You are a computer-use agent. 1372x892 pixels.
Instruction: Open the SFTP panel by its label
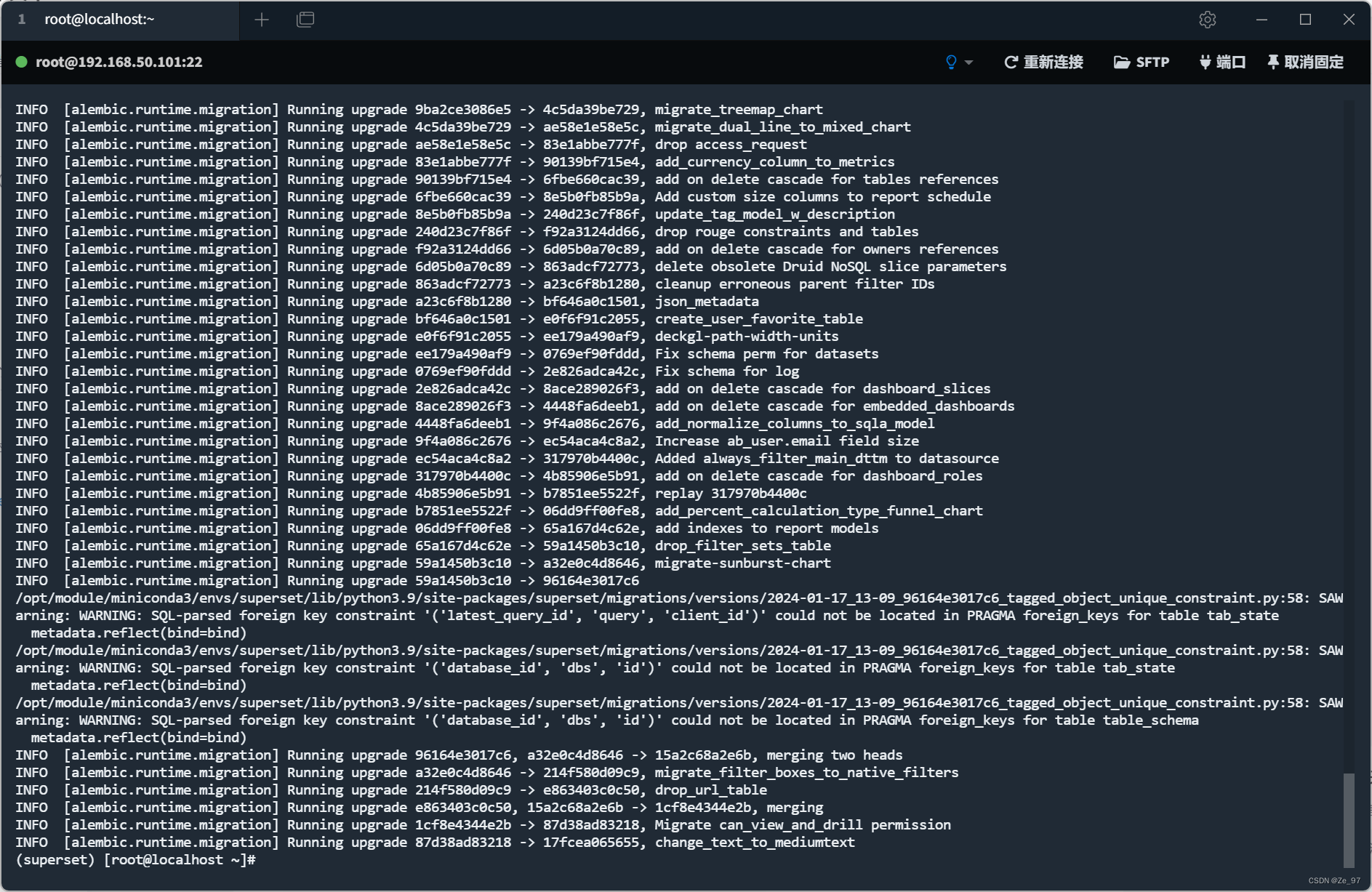click(1153, 63)
